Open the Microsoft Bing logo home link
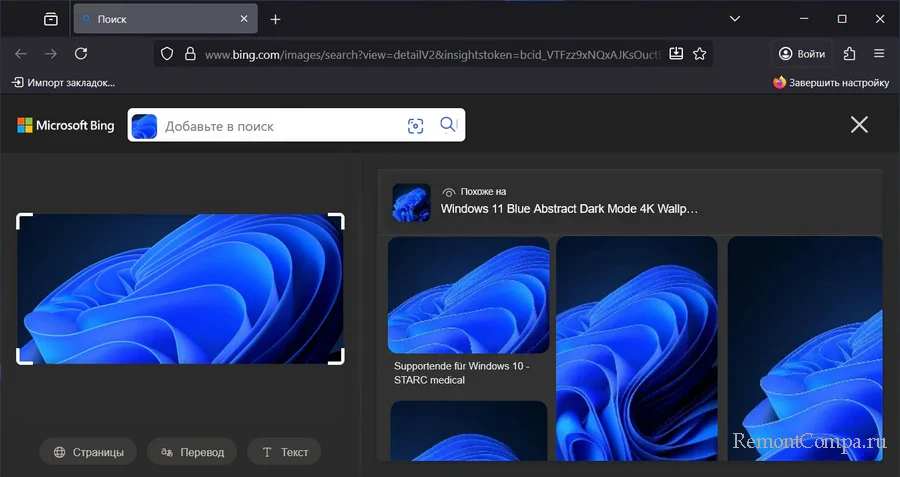Viewport: 900px width, 477px height. 66,126
